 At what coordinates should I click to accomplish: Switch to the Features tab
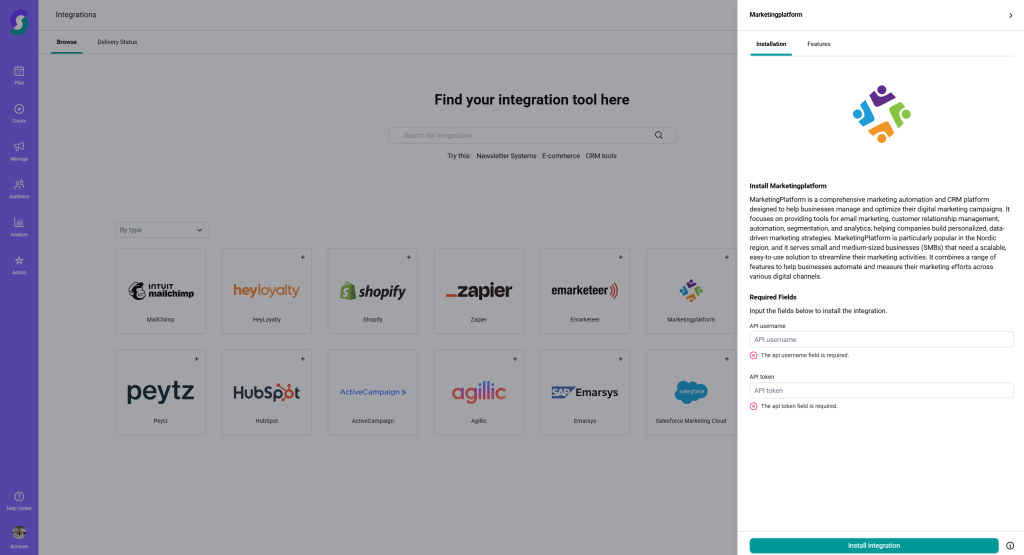point(818,44)
